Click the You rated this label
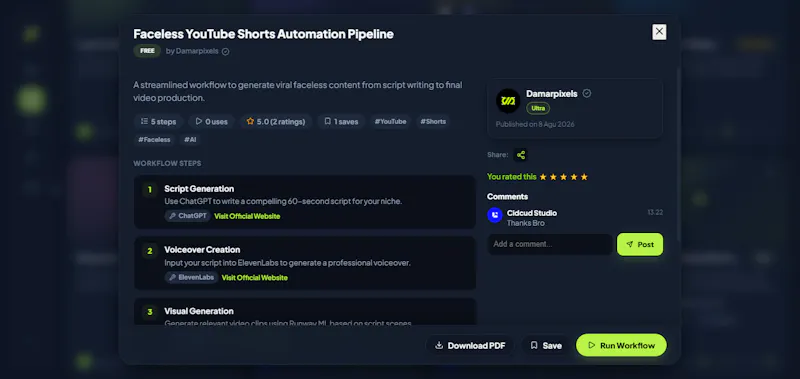Screen dimensions: 800x379 pyautogui.click(x=512, y=177)
